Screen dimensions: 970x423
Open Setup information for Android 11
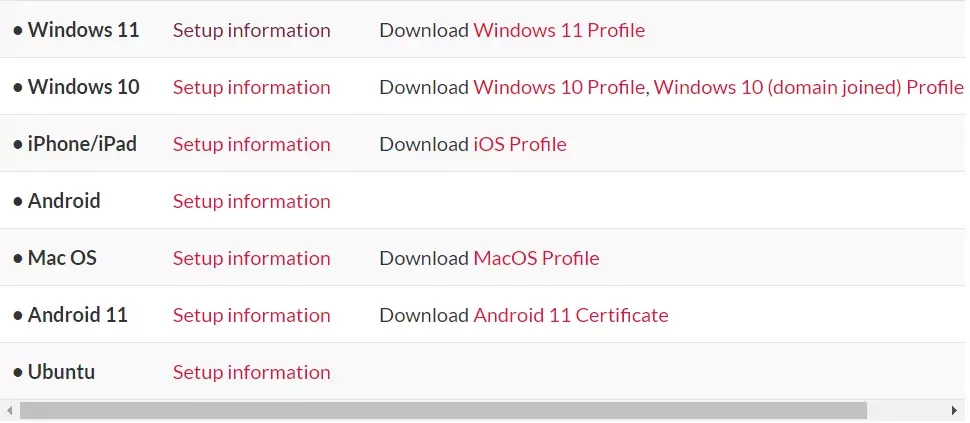click(251, 315)
